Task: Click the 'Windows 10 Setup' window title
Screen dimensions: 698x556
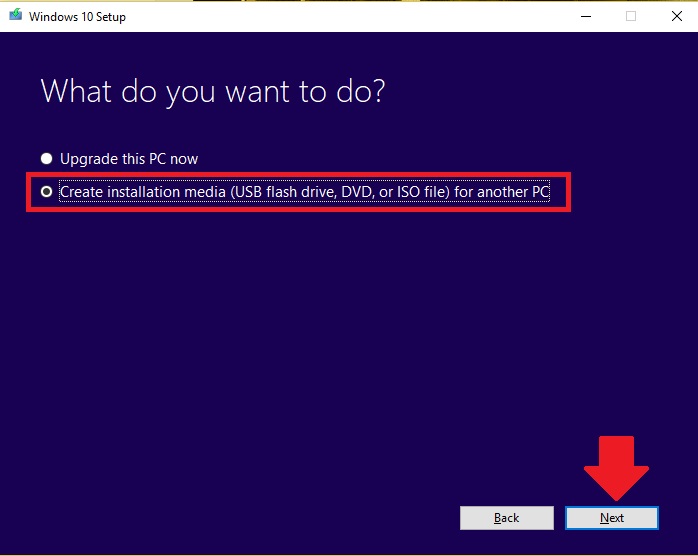Action: [77, 17]
